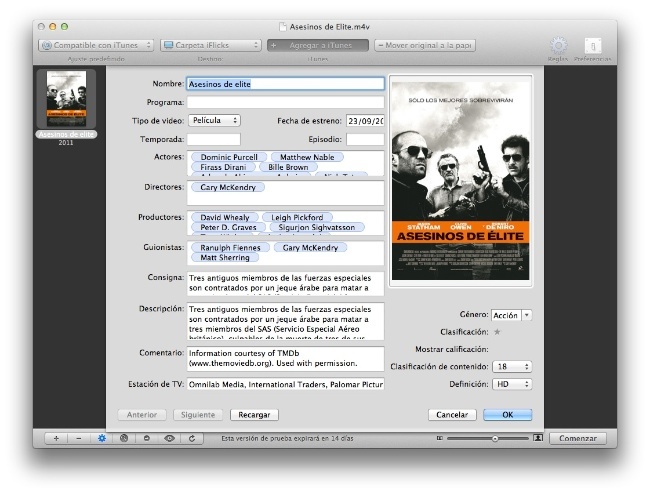Click the remove (−) button in bottom toolbar
Viewport: 650px width, 494px height.
79,438
